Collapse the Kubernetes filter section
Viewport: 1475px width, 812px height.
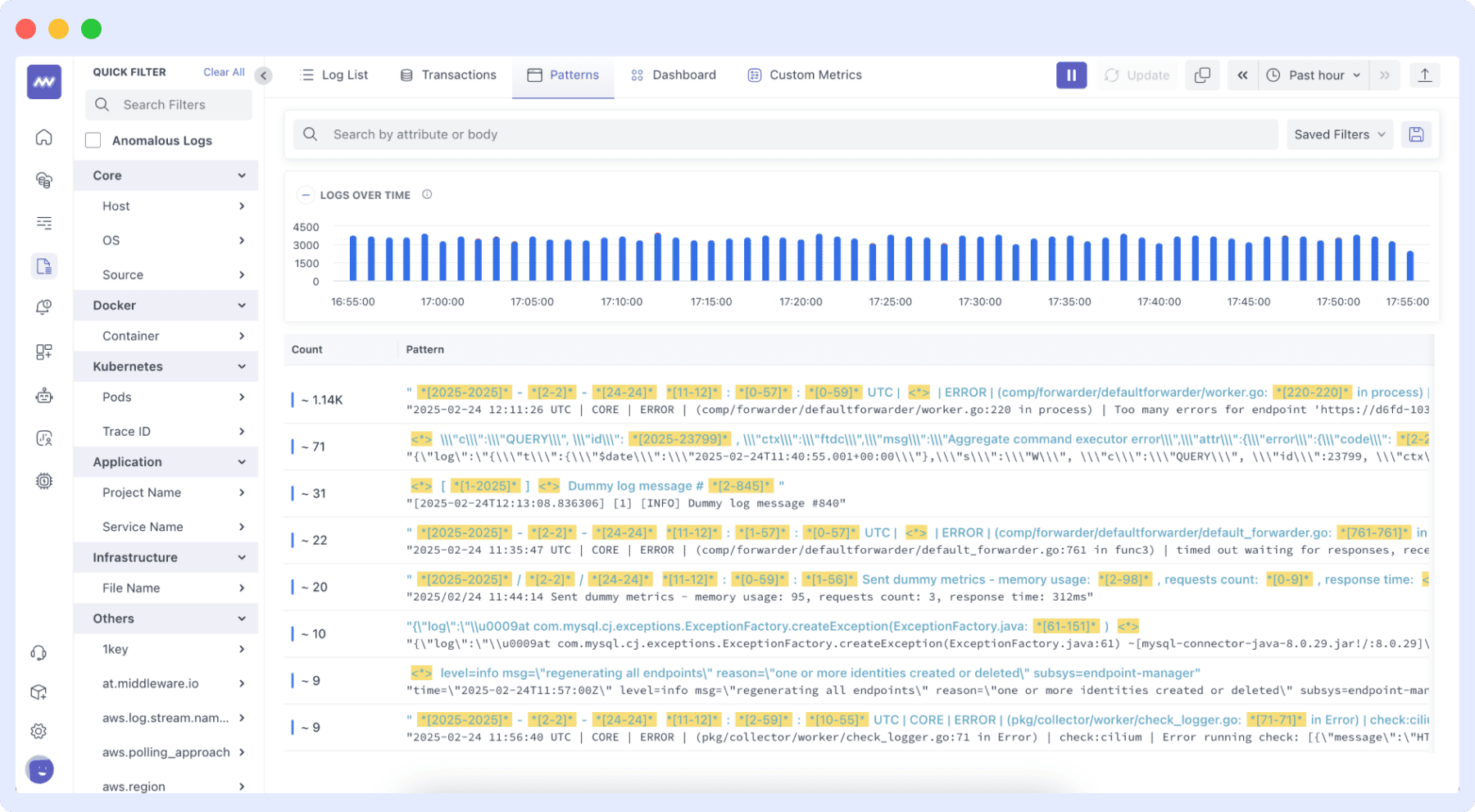click(x=241, y=366)
